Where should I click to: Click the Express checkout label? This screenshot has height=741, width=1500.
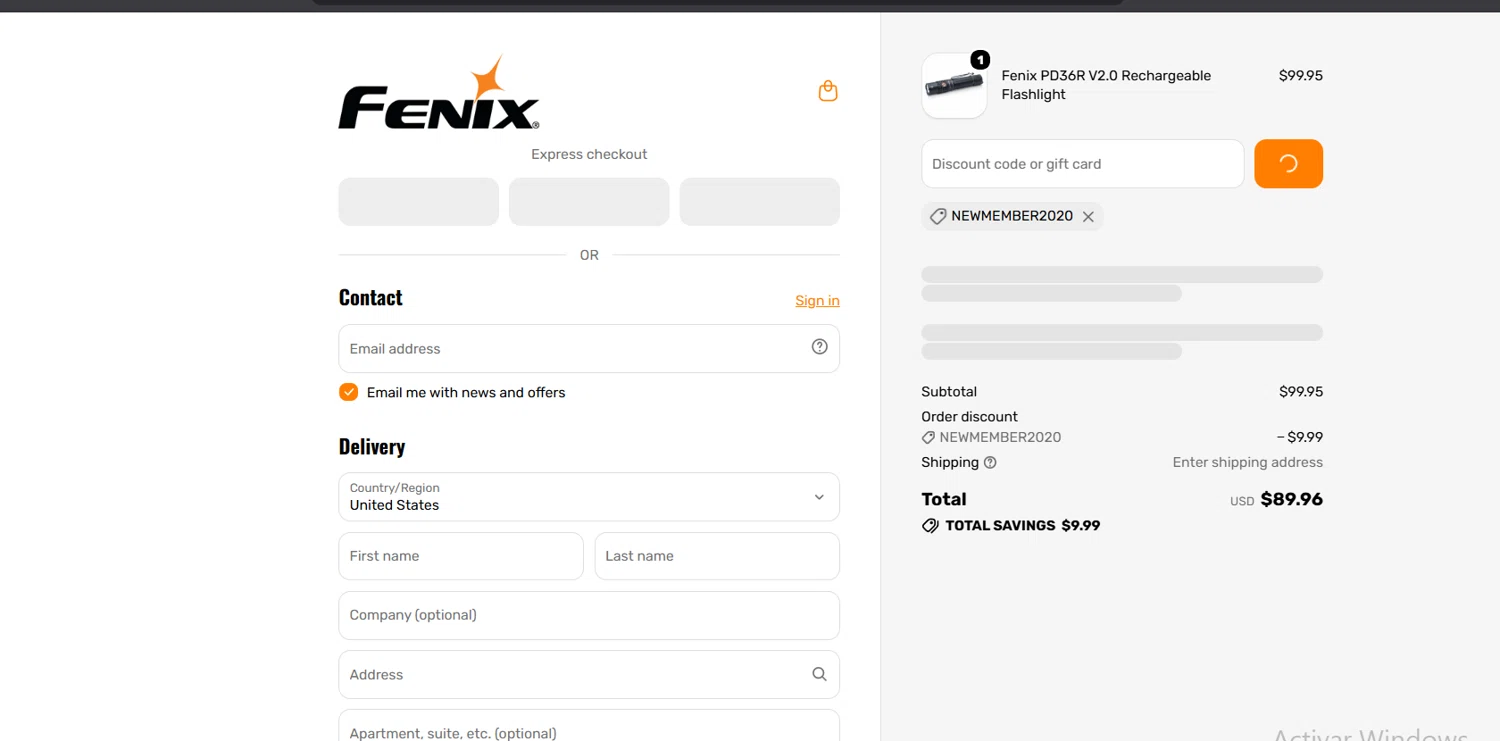589,154
